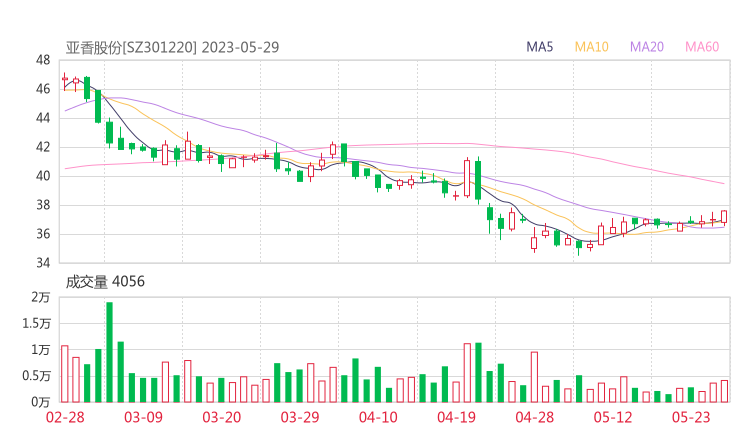The width and height of the screenshot is (740, 440).
Task: Click the last red volume bar on the right
Action: [x=724, y=391]
